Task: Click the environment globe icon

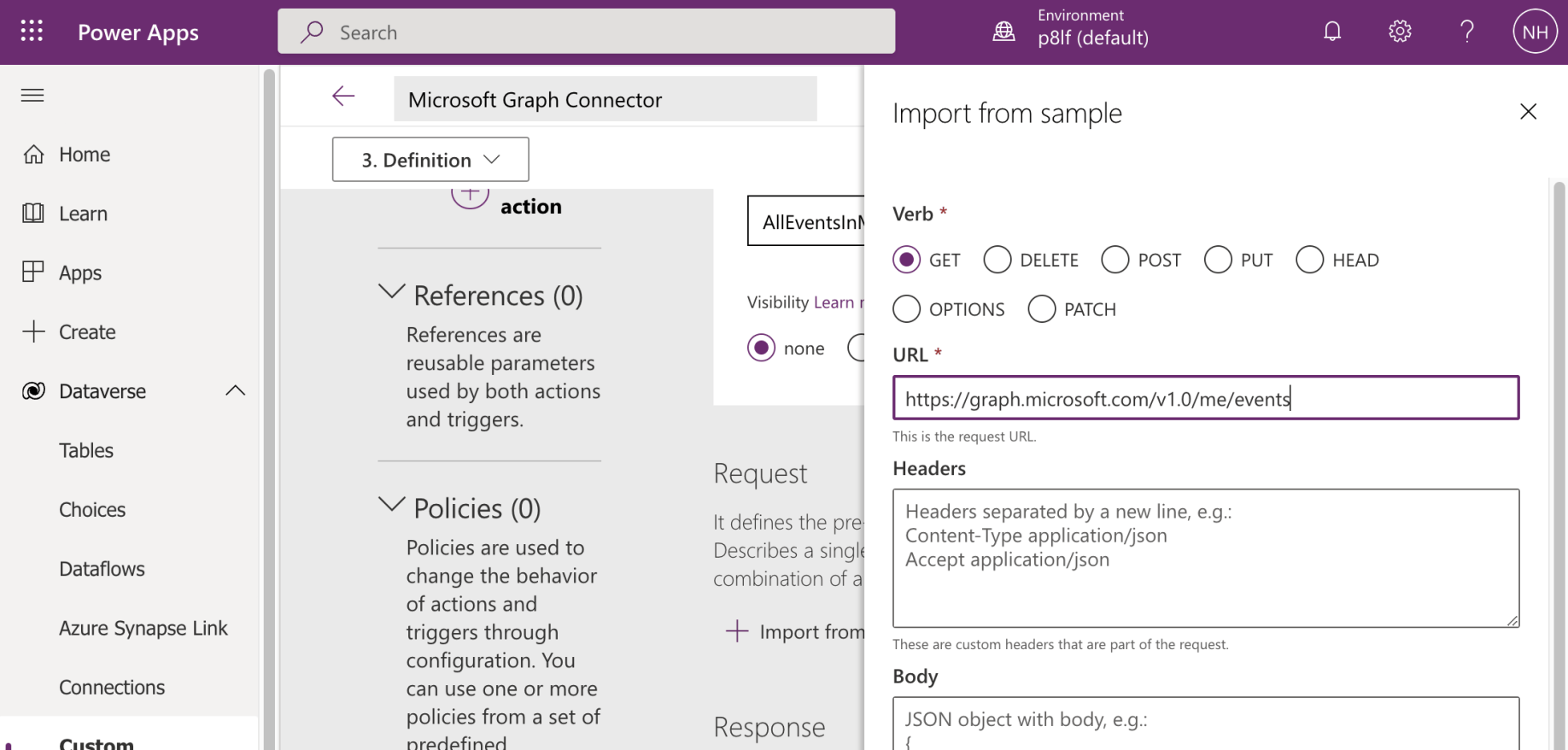Action: coord(1003,32)
